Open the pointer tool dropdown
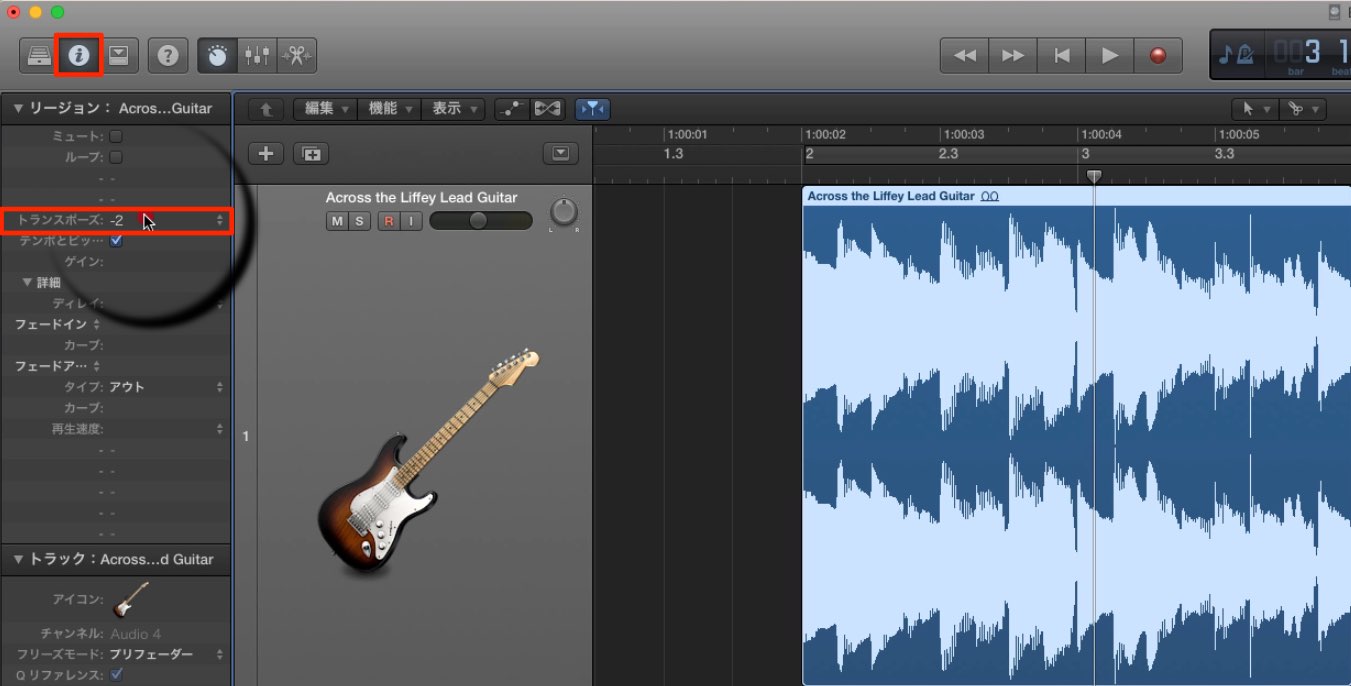This screenshot has width=1351, height=686. click(1255, 109)
